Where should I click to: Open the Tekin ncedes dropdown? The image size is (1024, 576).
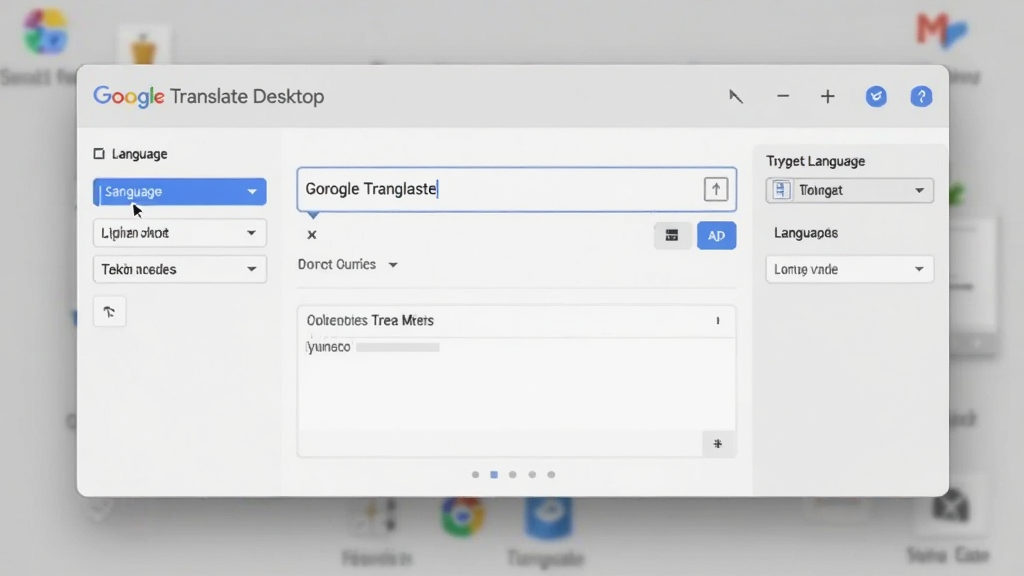click(x=180, y=269)
